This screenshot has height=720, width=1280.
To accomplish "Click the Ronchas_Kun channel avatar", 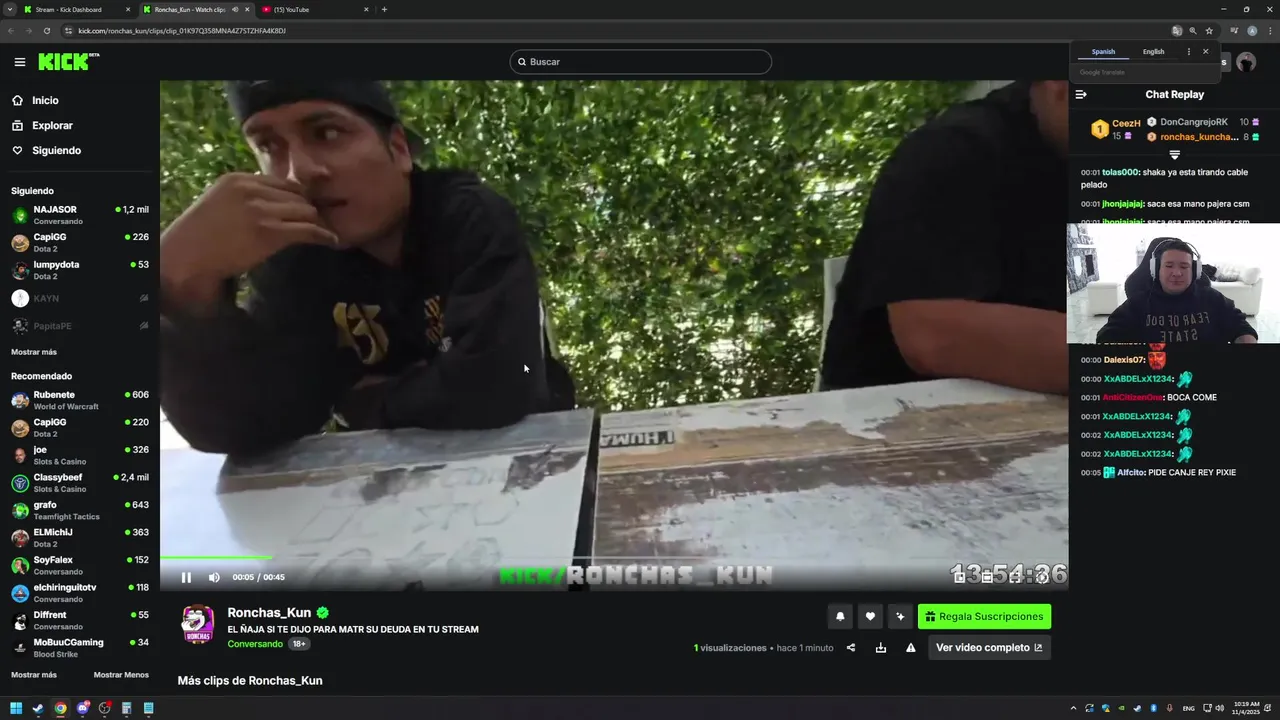I will click(197, 624).
